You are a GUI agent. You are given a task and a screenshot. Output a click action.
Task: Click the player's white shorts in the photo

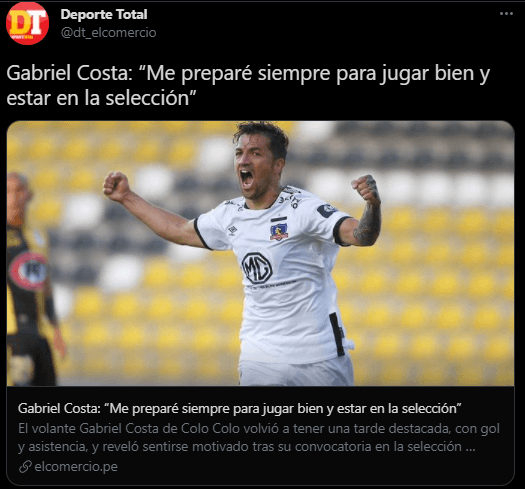[x=296, y=371]
